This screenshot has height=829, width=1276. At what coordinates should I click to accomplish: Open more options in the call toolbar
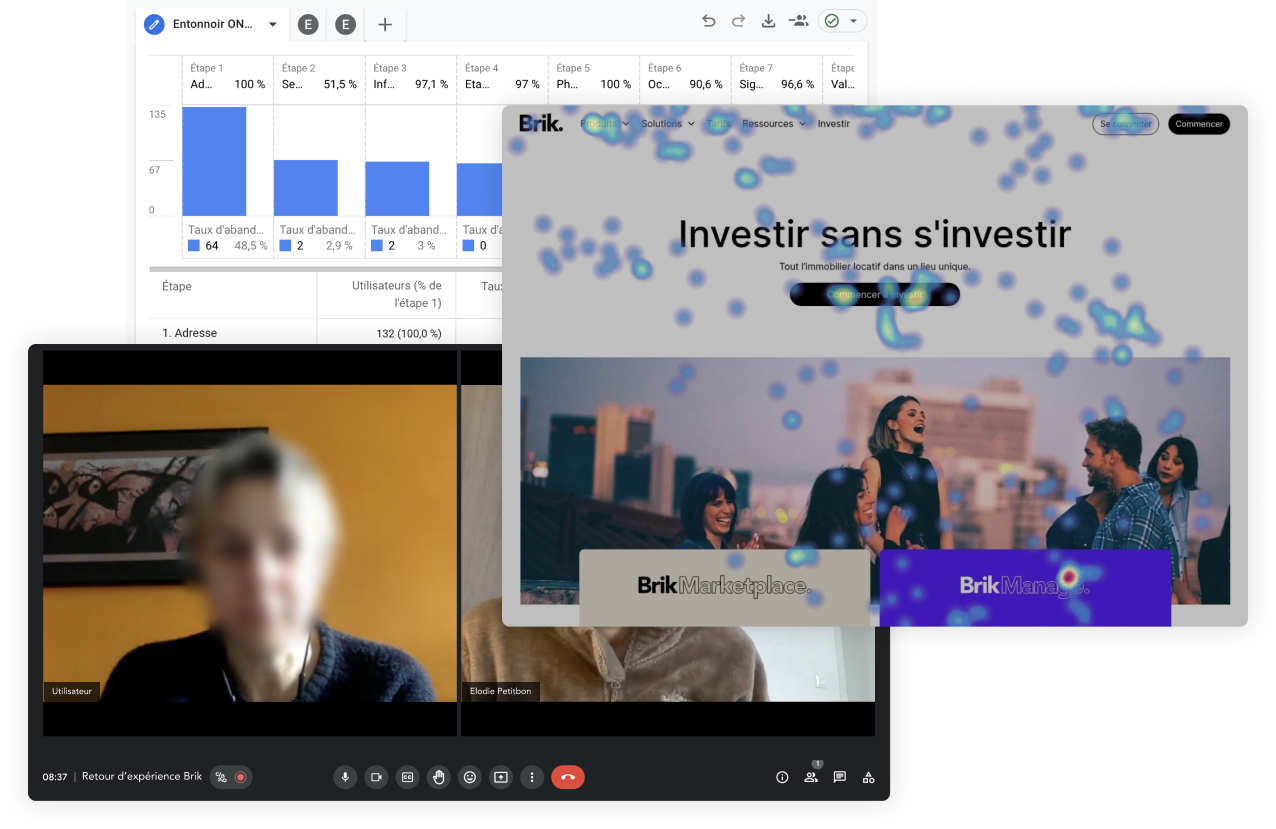point(532,777)
